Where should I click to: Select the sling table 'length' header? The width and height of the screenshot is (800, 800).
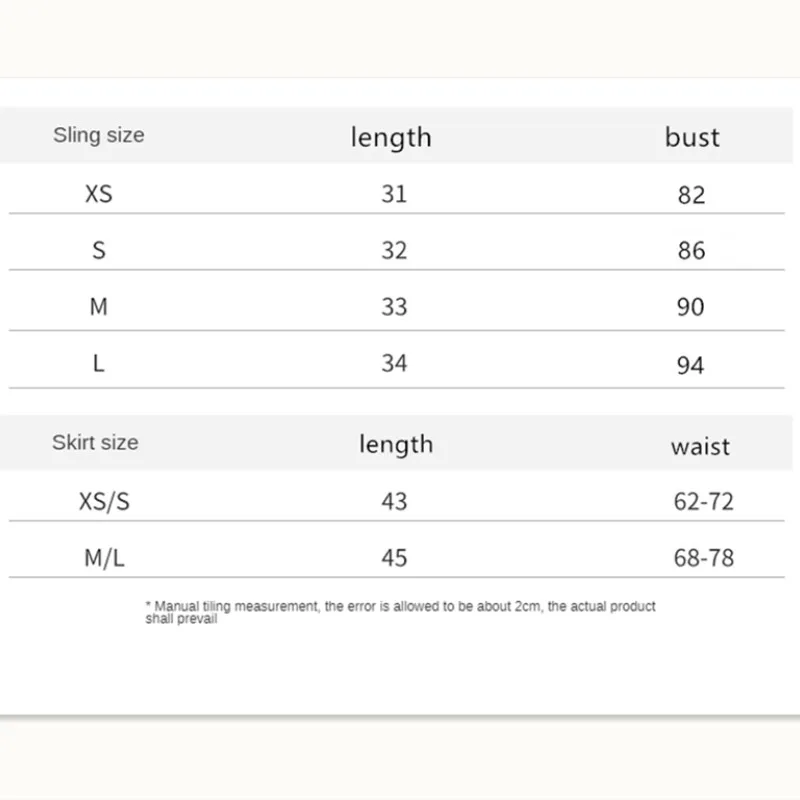tap(391, 137)
